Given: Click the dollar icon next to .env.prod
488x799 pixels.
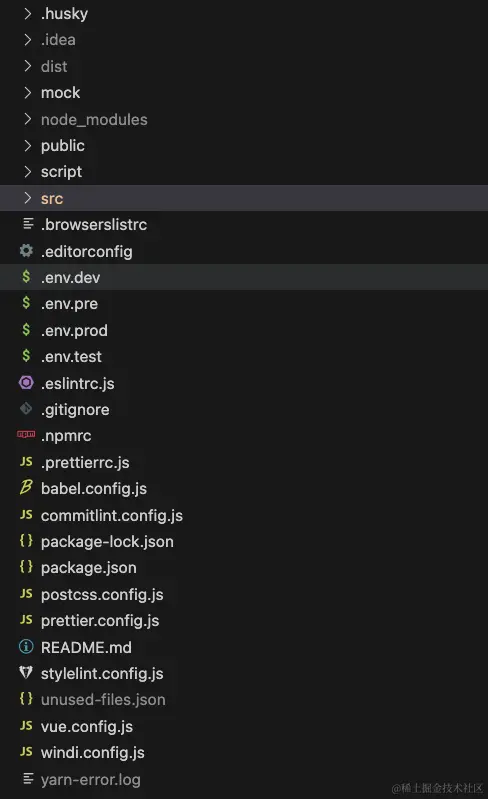Looking at the screenshot, I should [x=26, y=330].
